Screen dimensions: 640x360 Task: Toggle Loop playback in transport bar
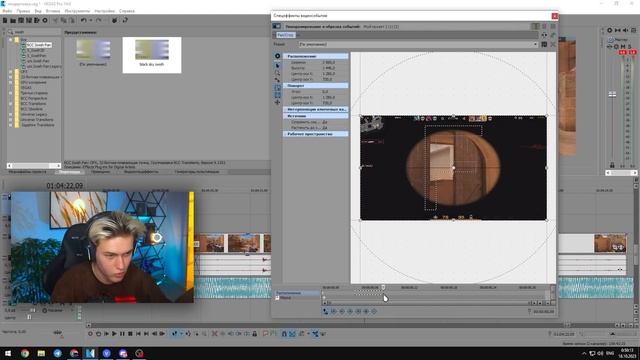point(98,333)
